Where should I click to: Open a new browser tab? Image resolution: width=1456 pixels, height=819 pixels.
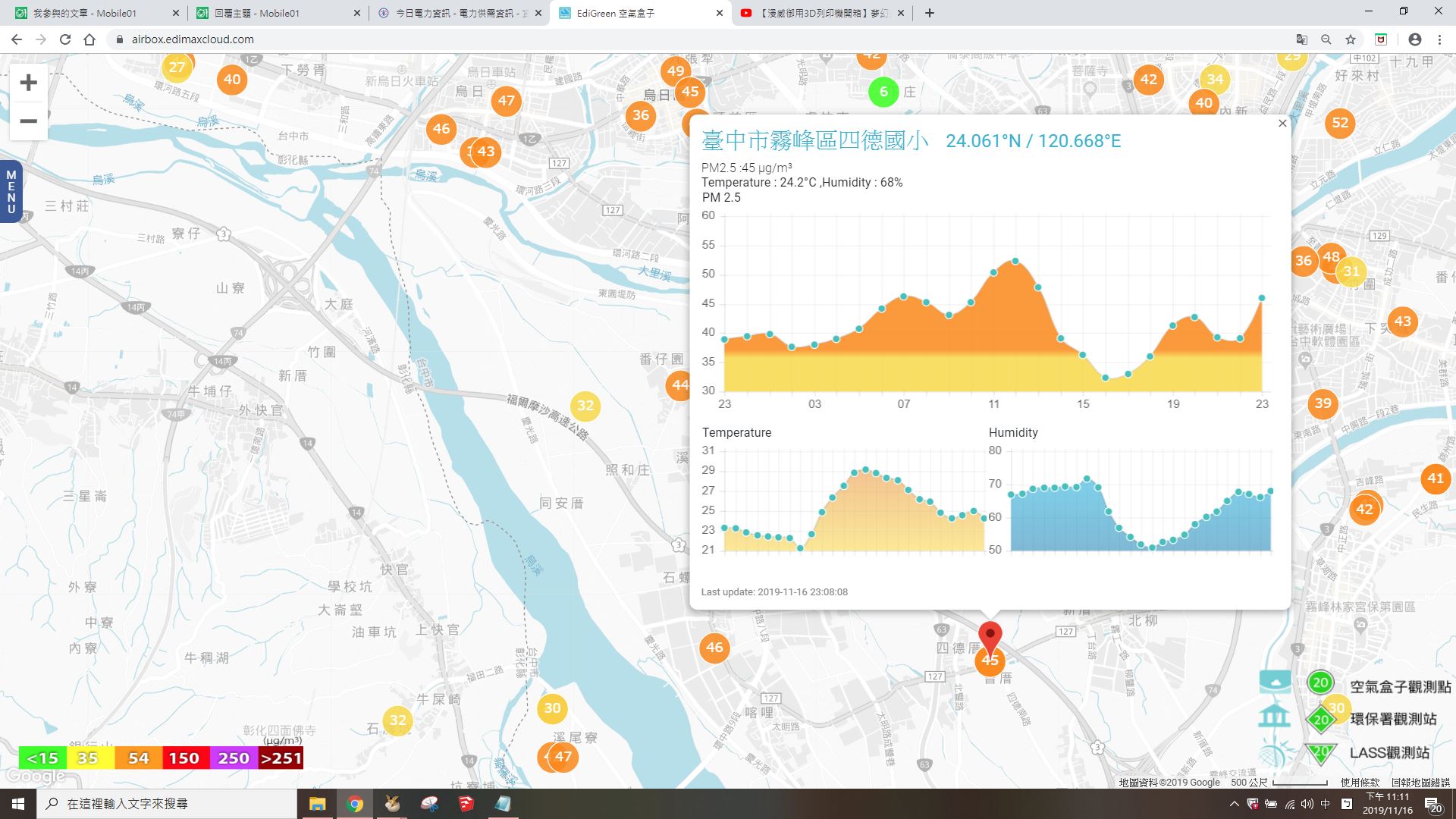click(x=929, y=13)
